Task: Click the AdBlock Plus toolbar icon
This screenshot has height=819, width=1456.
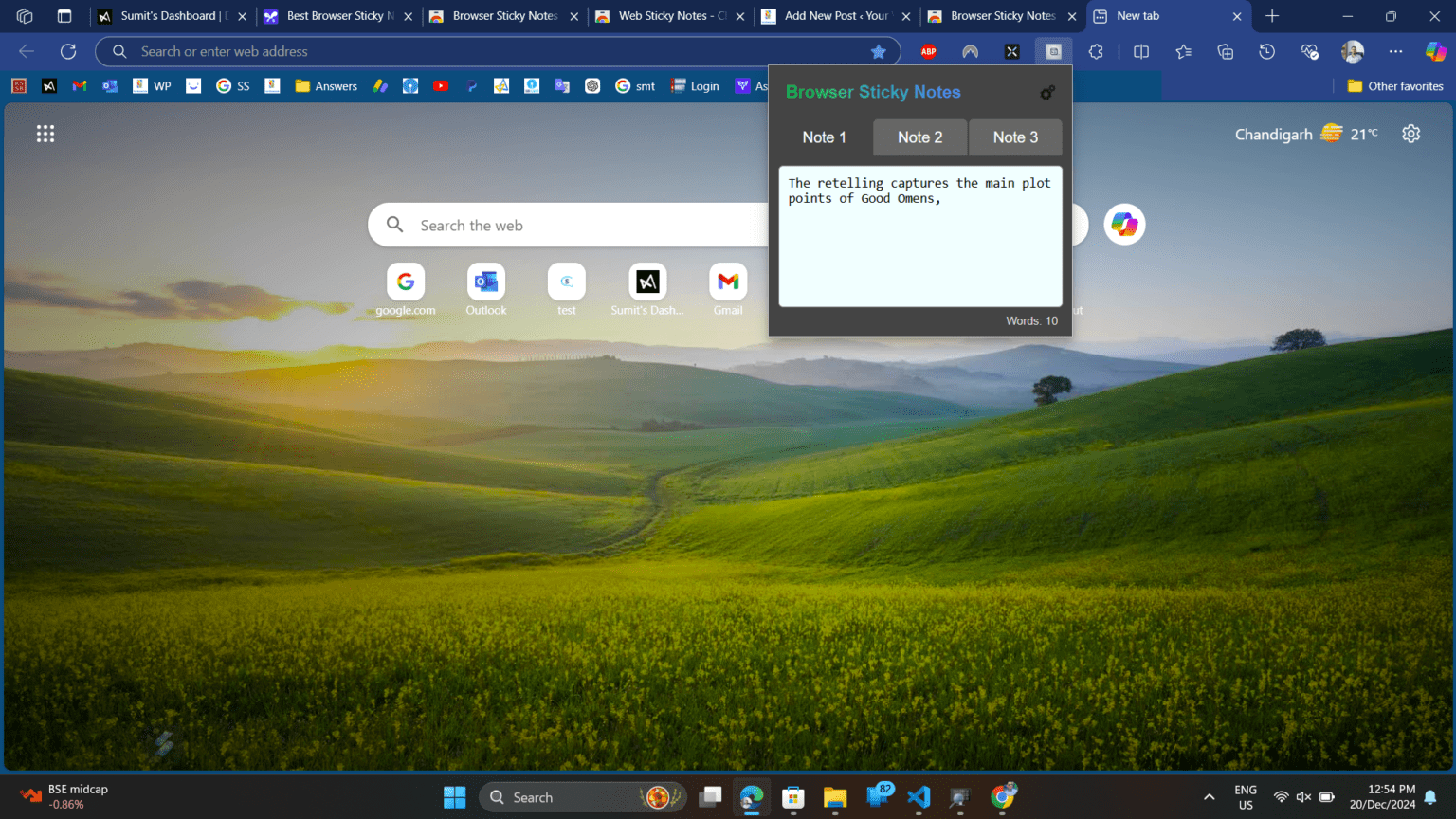Action: click(x=928, y=51)
